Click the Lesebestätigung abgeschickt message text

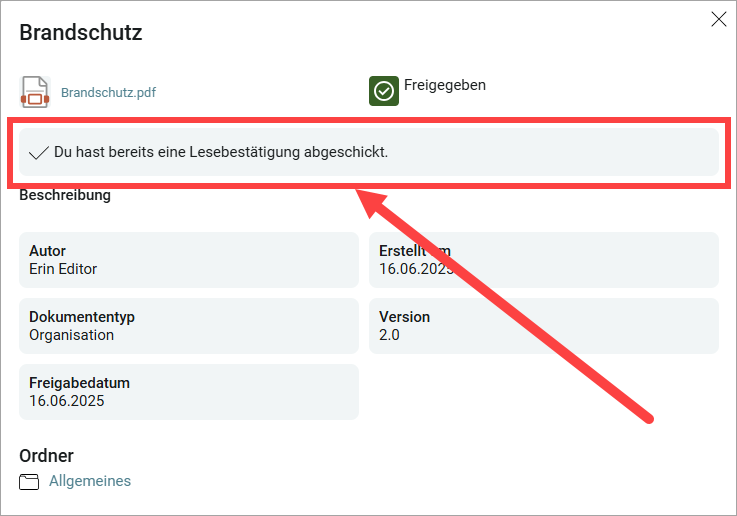(x=221, y=152)
